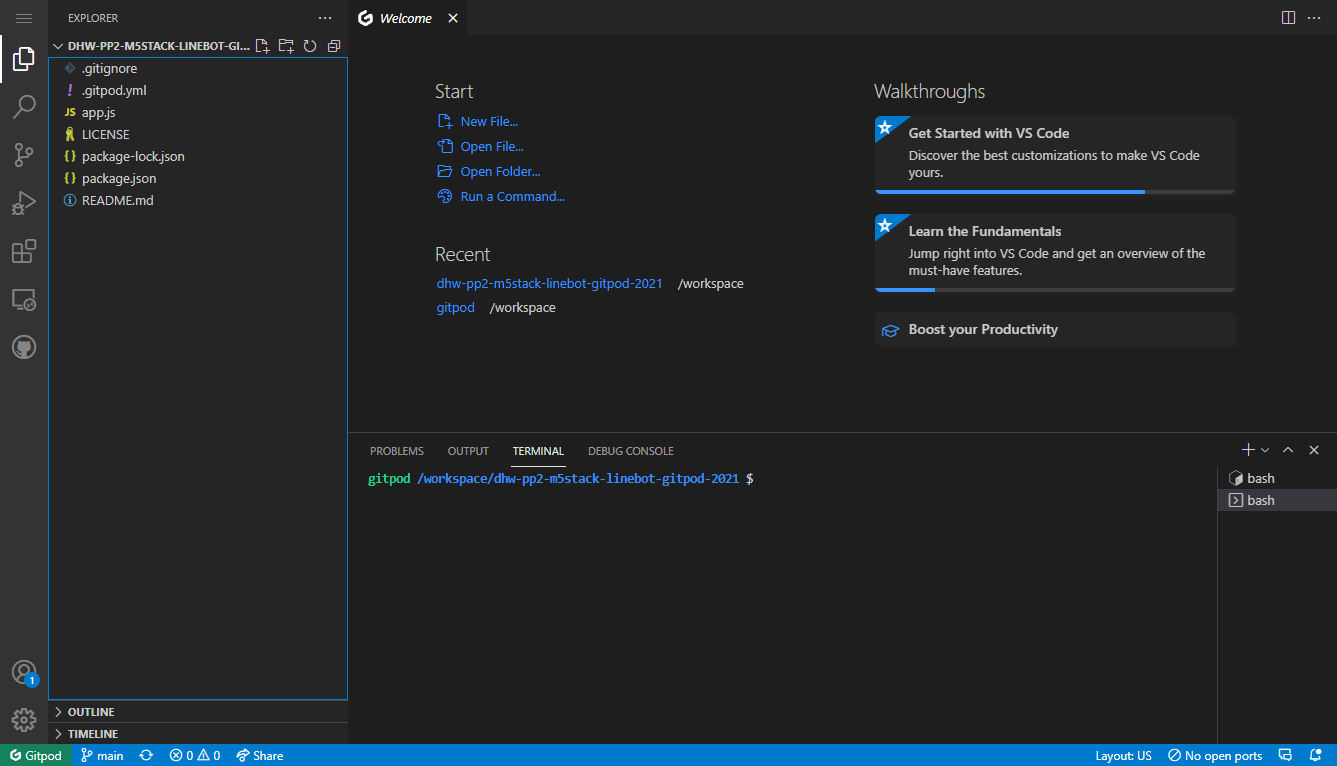Viewport: 1337px width, 766px height.
Task: Open Learn the Fundamentals walkthrough
Action: [x=1055, y=253]
